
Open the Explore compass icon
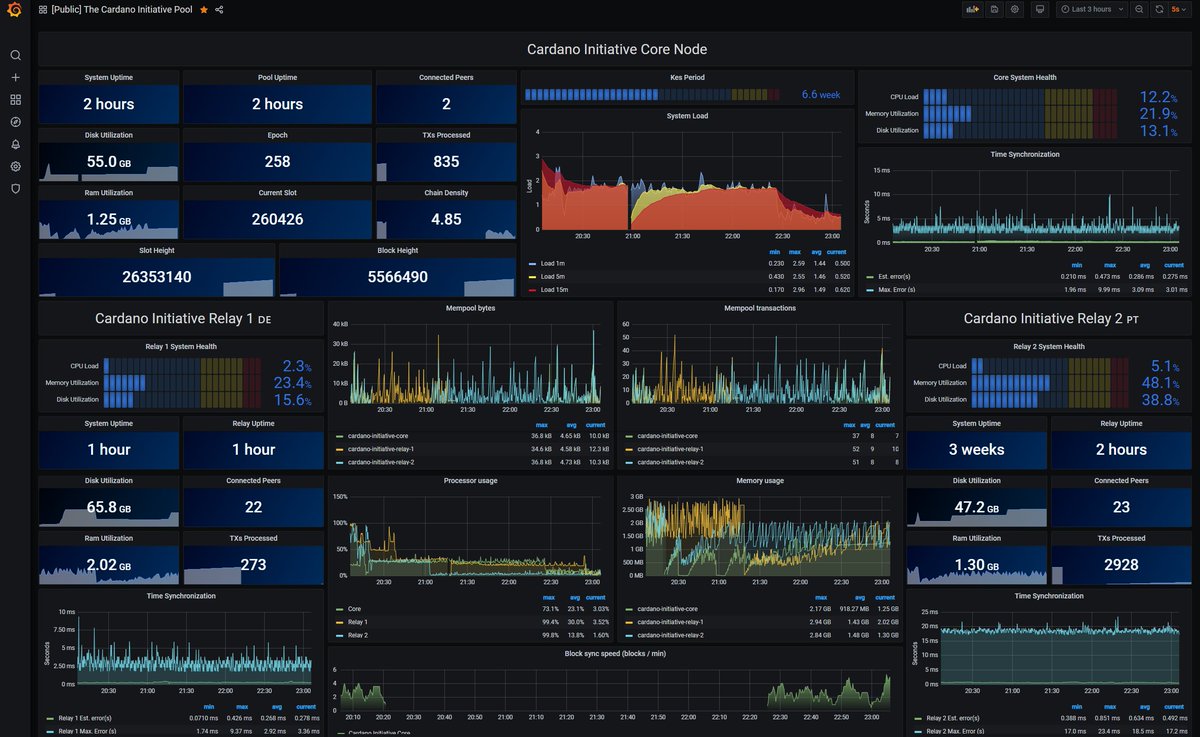point(15,122)
